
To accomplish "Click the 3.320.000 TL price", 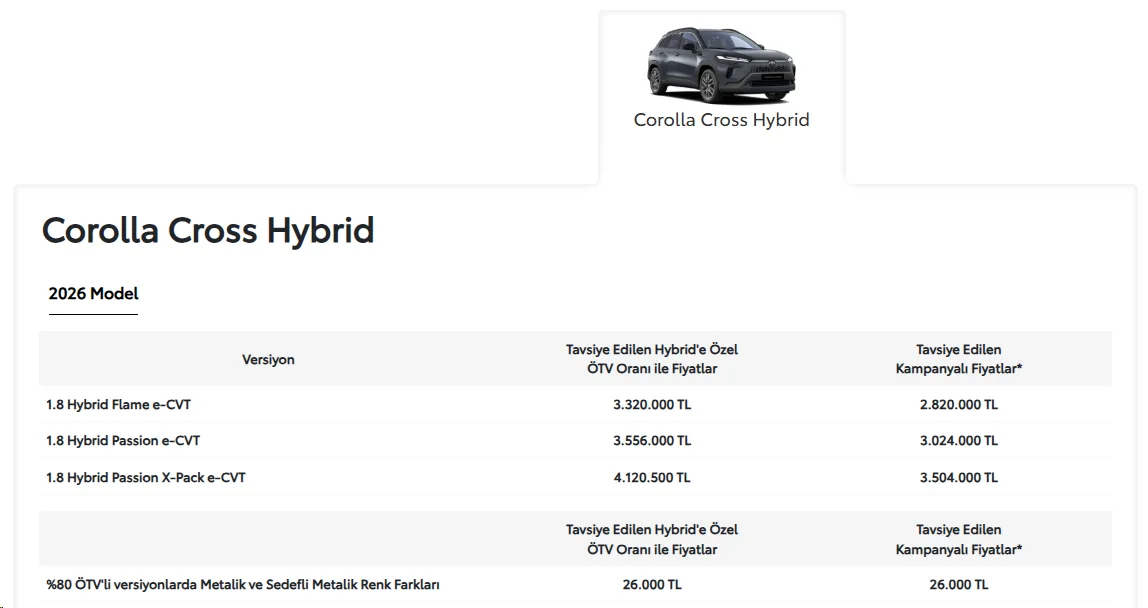I will (x=652, y=404).
